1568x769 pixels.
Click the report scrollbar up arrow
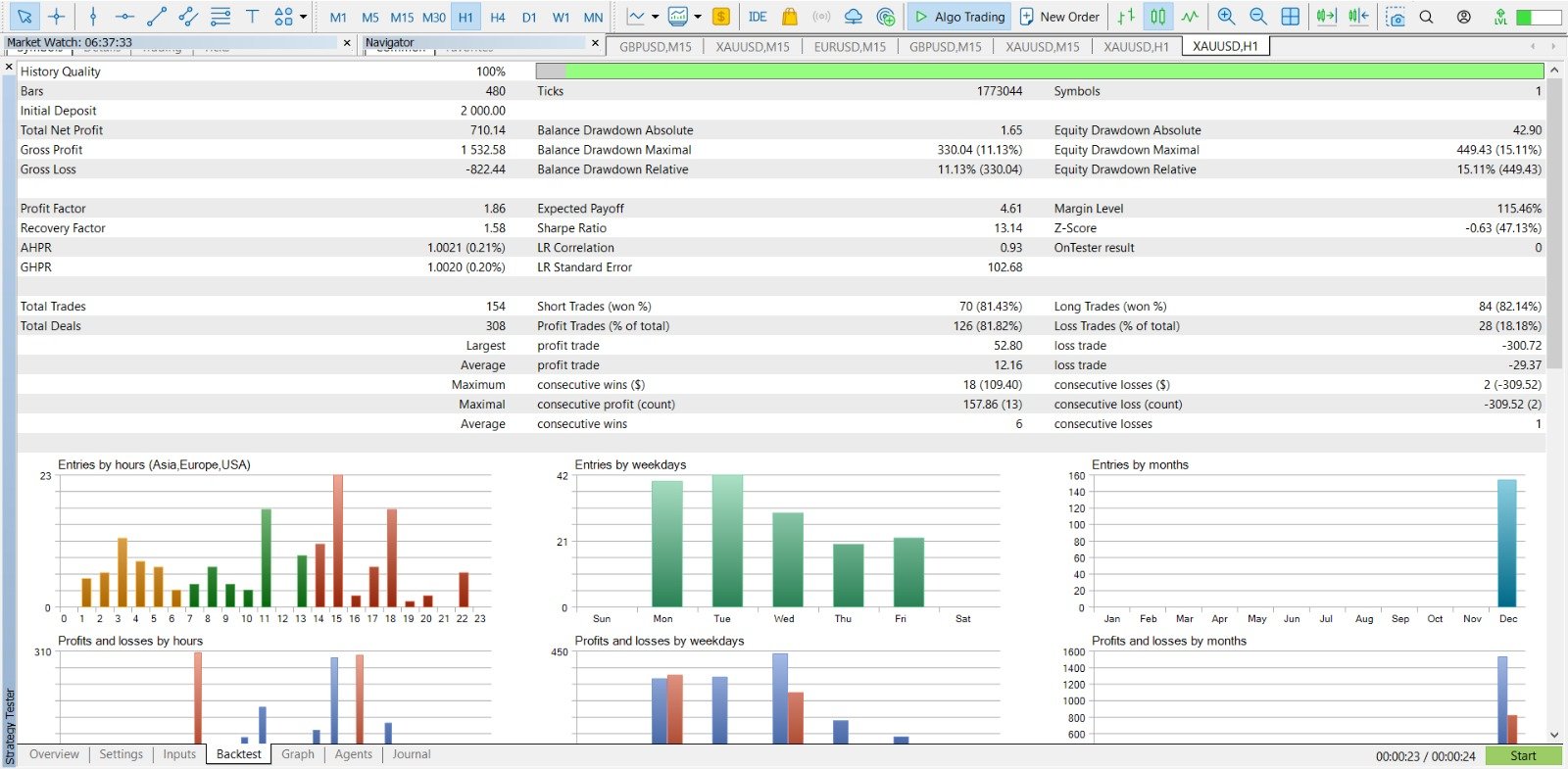point(1554,71)
